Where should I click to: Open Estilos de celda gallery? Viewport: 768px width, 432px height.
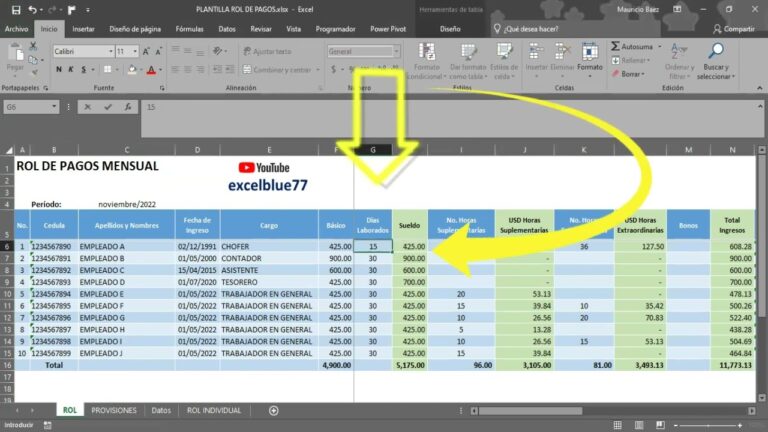(504, 61)
